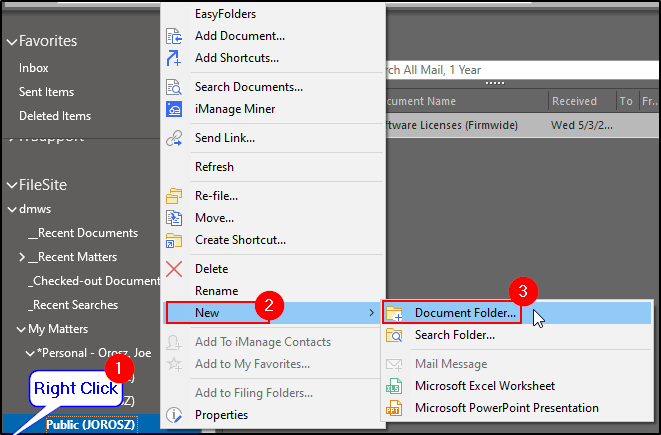Click the Add Shortcuts arrow icon
The width and height of the screenshot is (661, 435).
174,58
